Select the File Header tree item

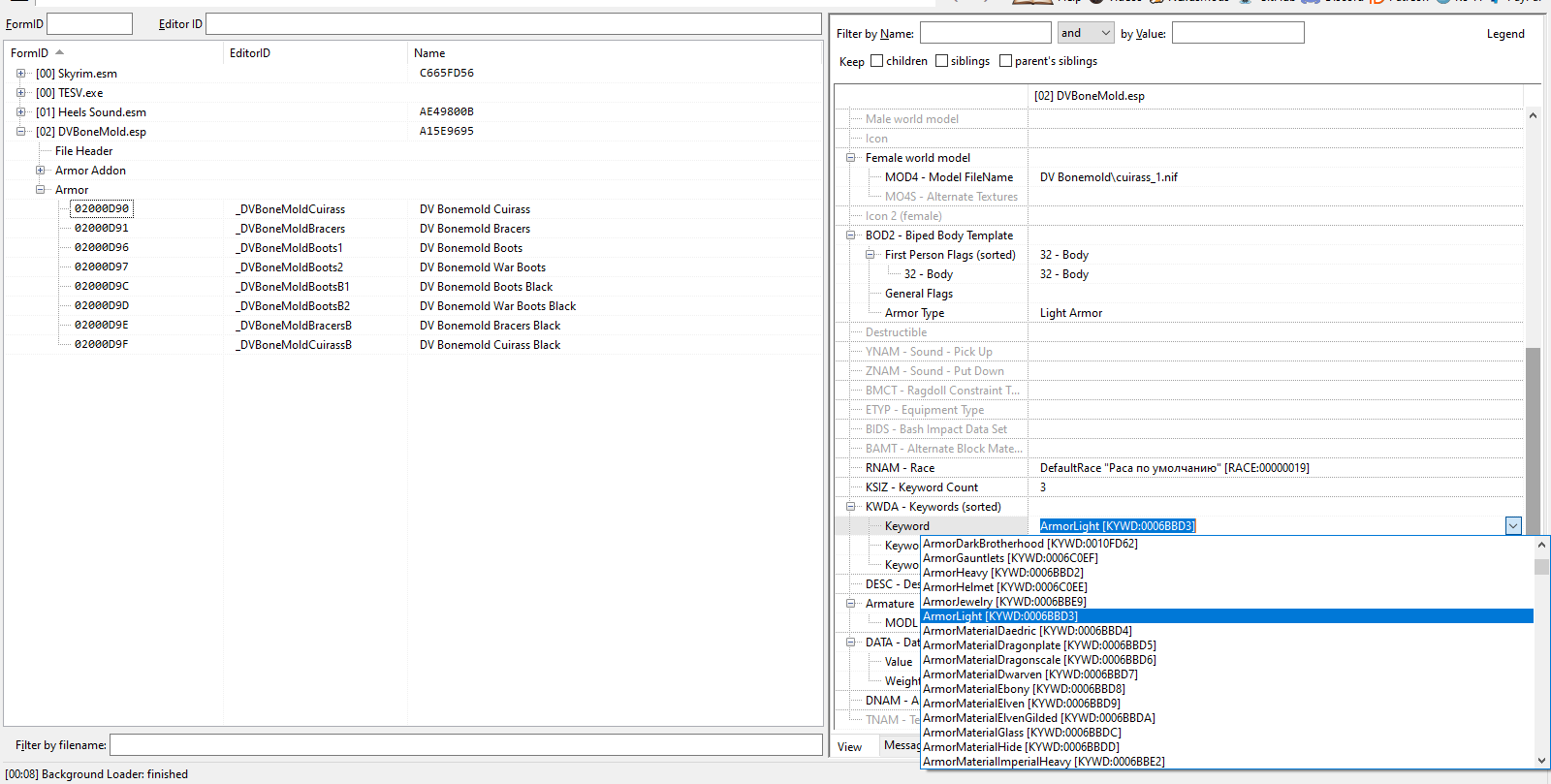83,151
